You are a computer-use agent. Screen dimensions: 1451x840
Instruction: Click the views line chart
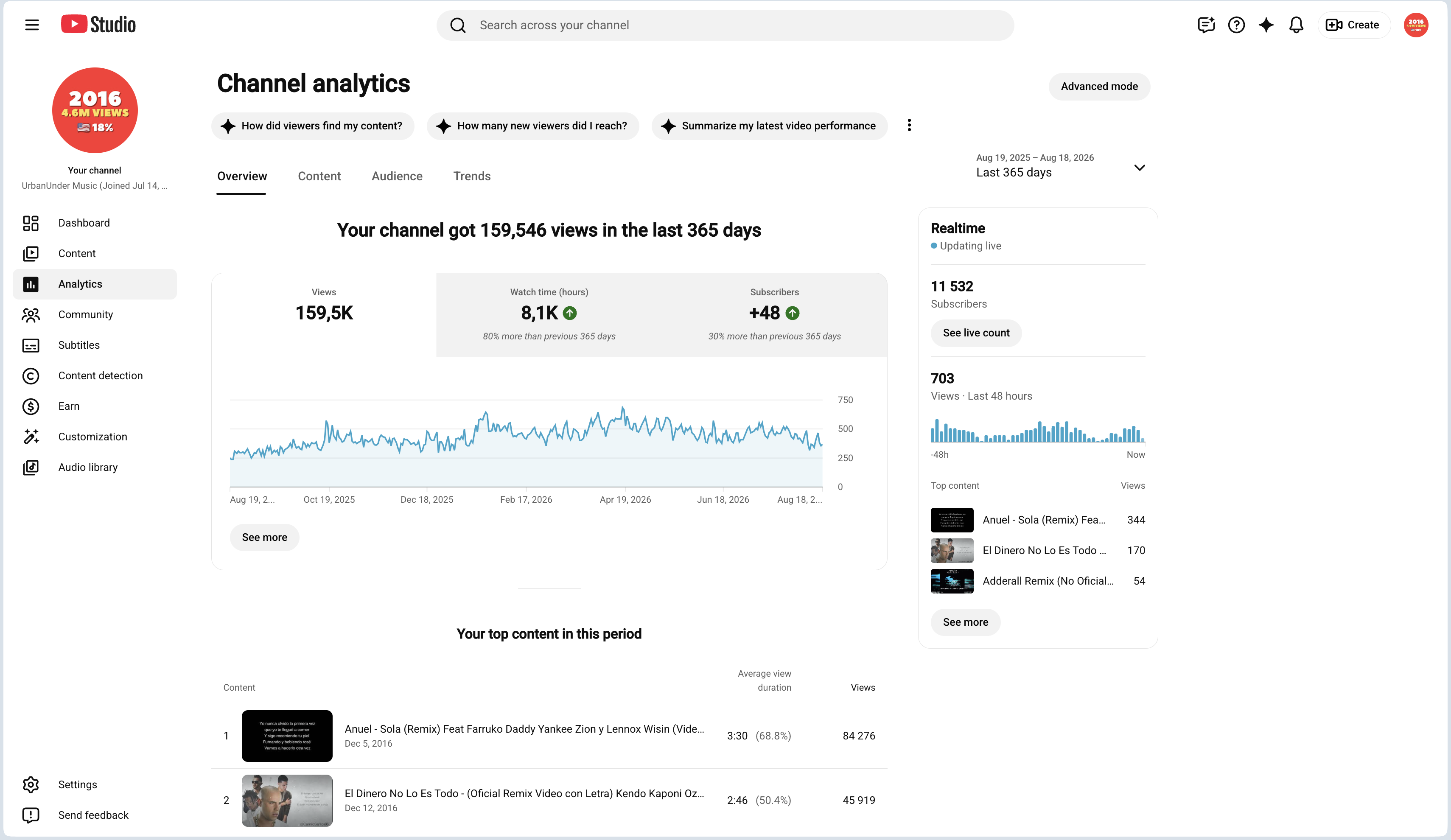tap(526, 443)
